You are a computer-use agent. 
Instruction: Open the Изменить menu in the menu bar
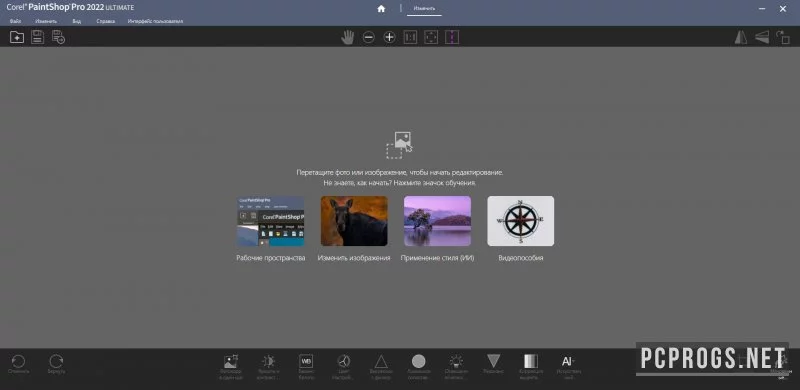(x=46, y=21)
